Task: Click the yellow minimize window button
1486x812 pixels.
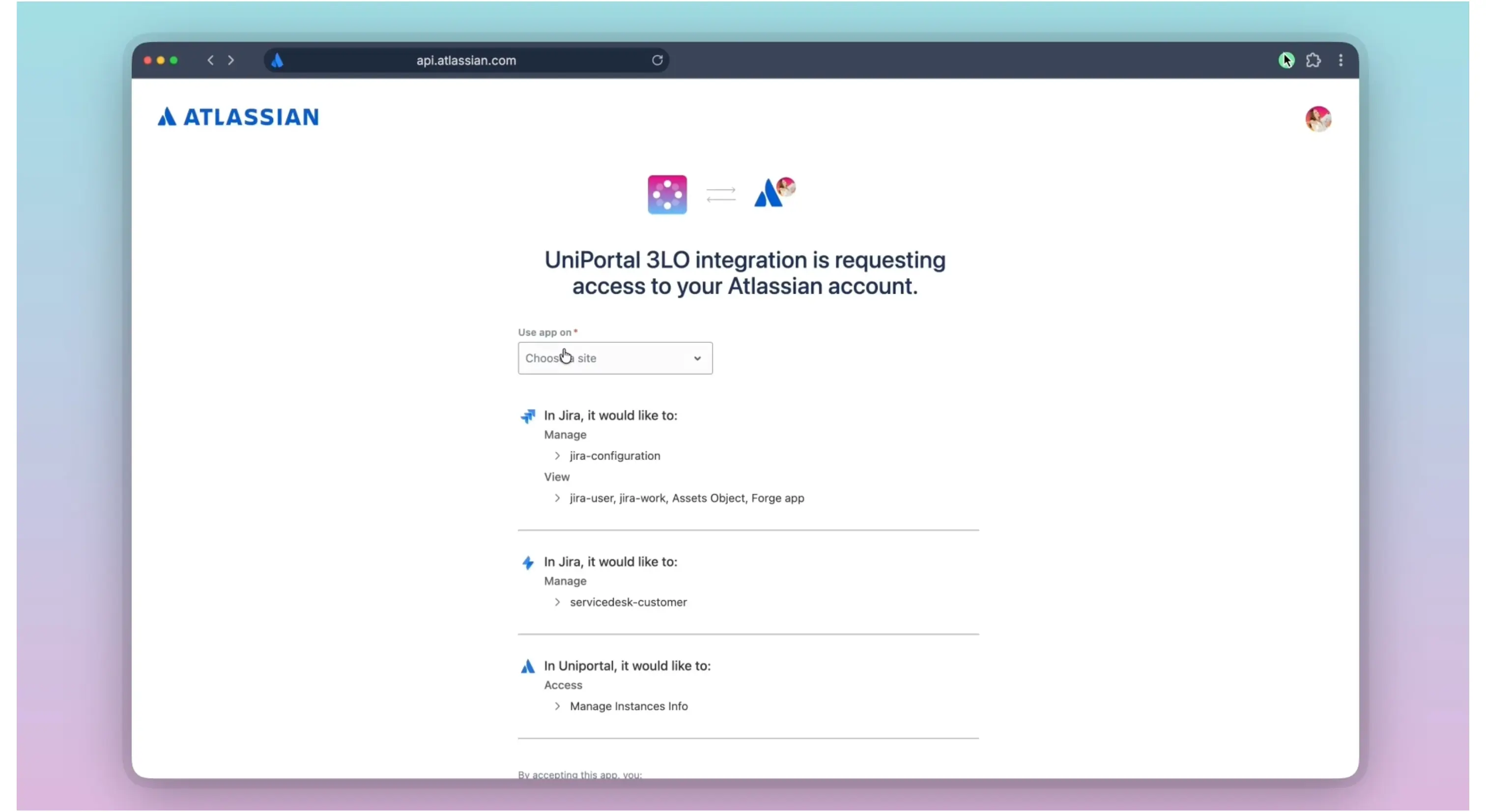Action: pos(161,60)
